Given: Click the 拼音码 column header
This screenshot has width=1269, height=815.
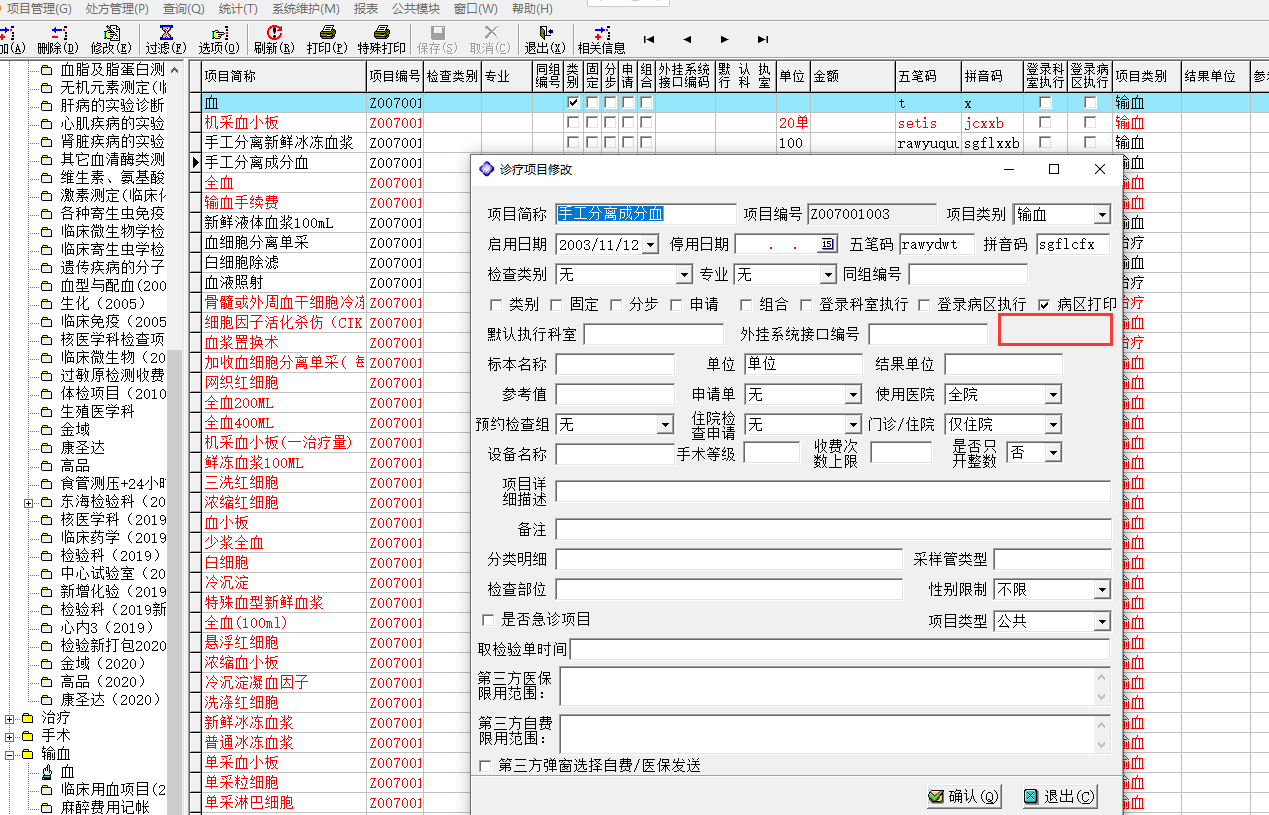Looking at the screenshot, I should click(x=992, y=76).
